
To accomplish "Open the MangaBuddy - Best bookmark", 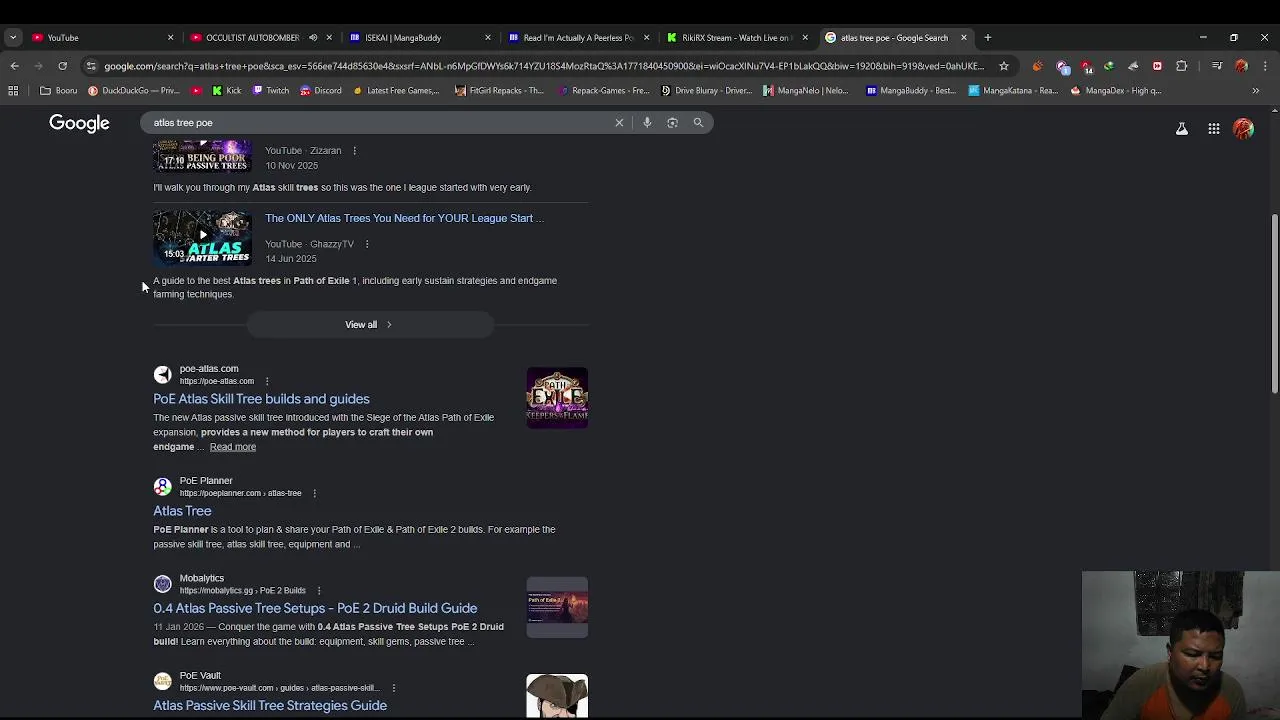I will 911,90.
